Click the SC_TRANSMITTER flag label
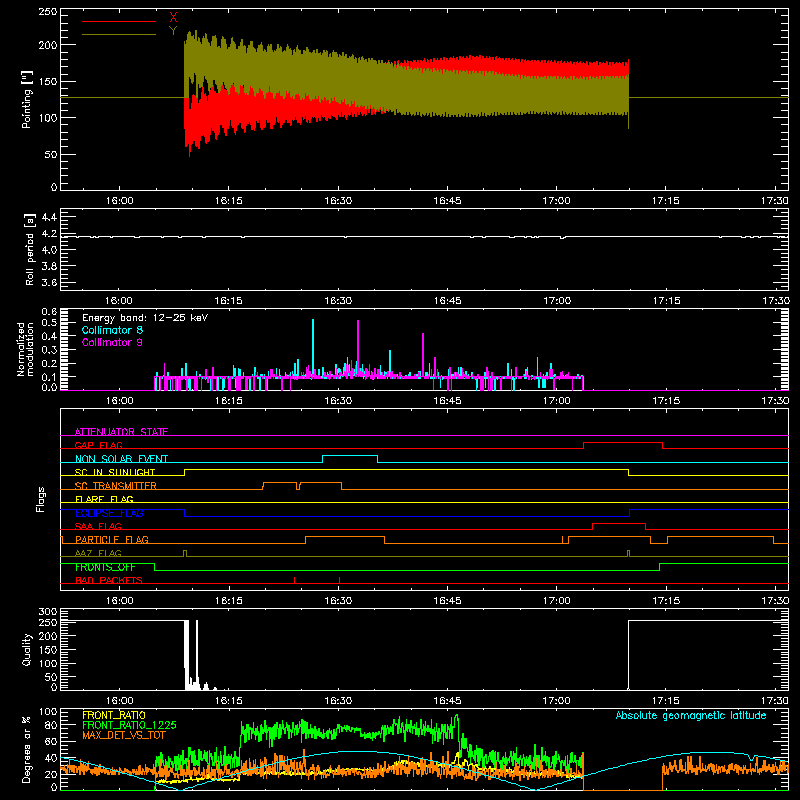800x800 pixels. (116, 486)
